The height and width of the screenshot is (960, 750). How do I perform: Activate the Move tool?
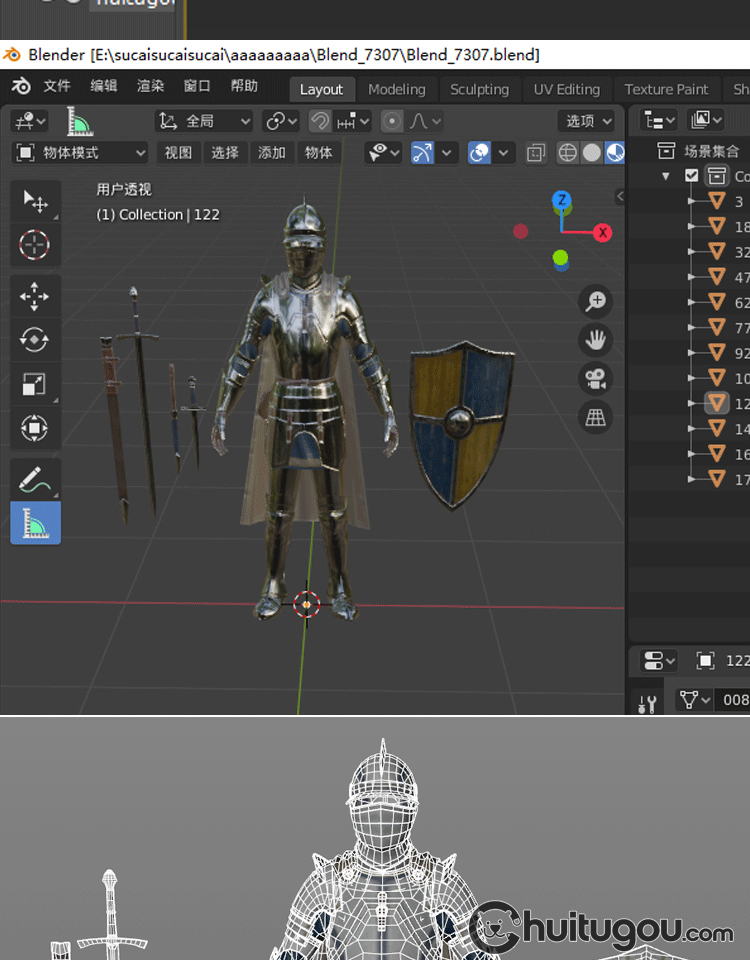[x=35, y=297]
